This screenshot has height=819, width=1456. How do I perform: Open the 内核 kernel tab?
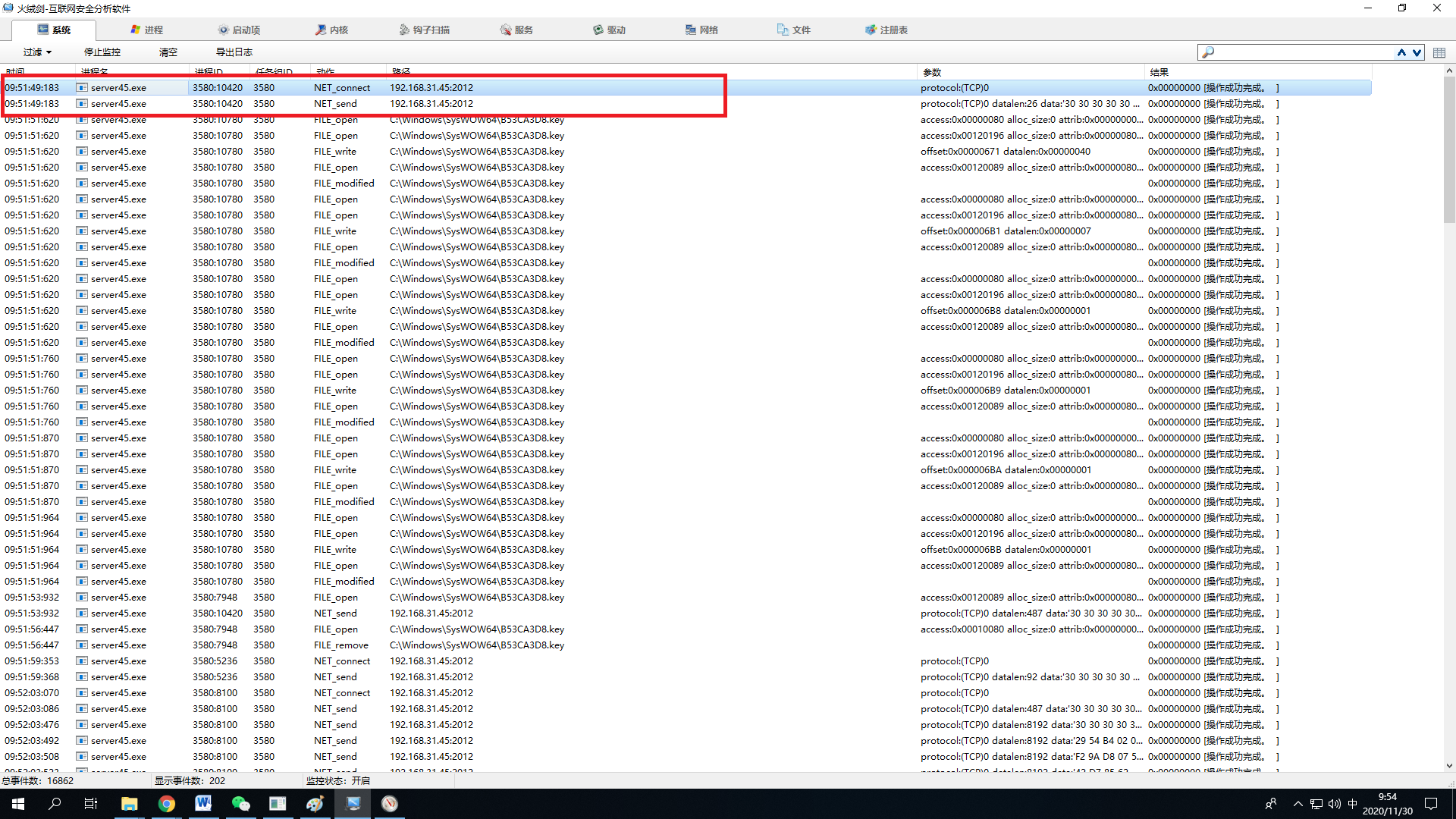[331, 30]
